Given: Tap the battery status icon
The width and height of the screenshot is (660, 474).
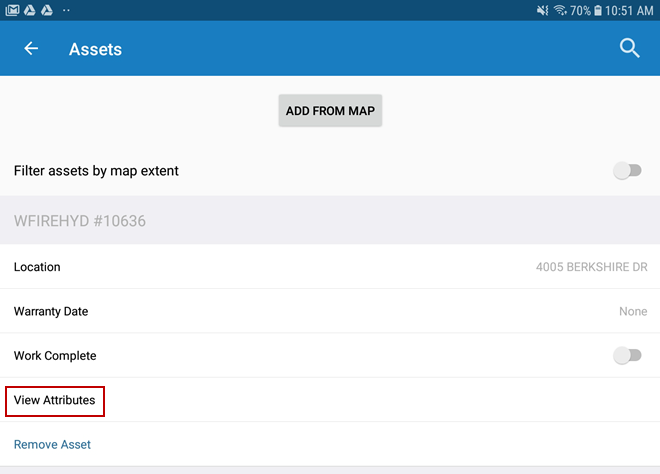Looking at the screenshot, I should [598, 10].
